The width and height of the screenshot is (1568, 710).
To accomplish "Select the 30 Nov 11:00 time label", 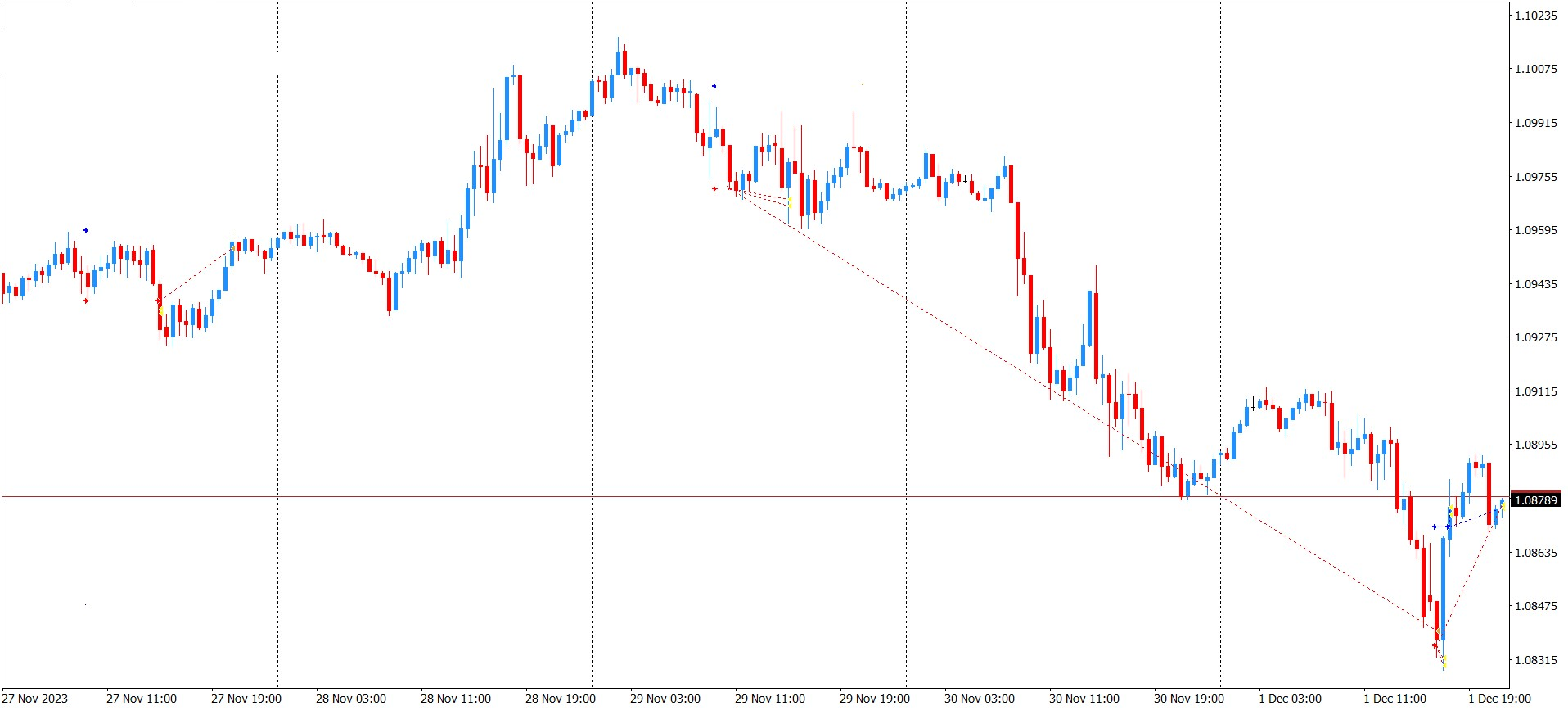I will pyautogui.click(x=1084, y=699).
